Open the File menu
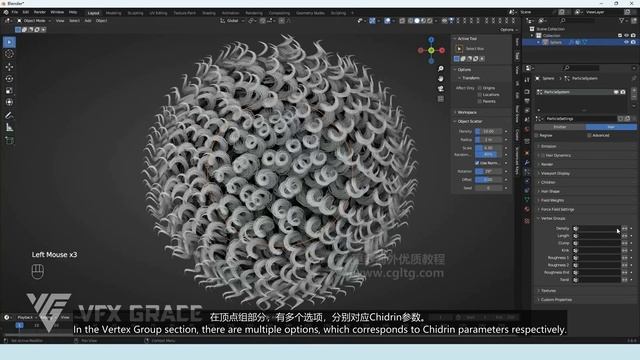 coord(15,13)
